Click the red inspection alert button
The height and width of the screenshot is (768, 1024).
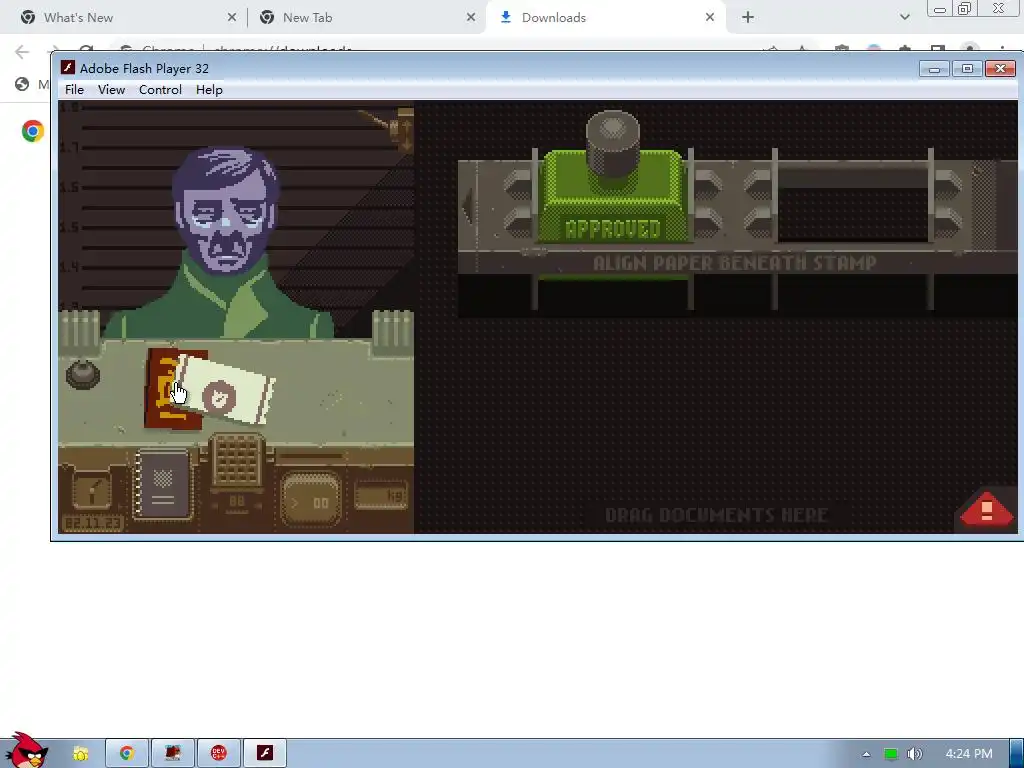[x=987, y=509]
